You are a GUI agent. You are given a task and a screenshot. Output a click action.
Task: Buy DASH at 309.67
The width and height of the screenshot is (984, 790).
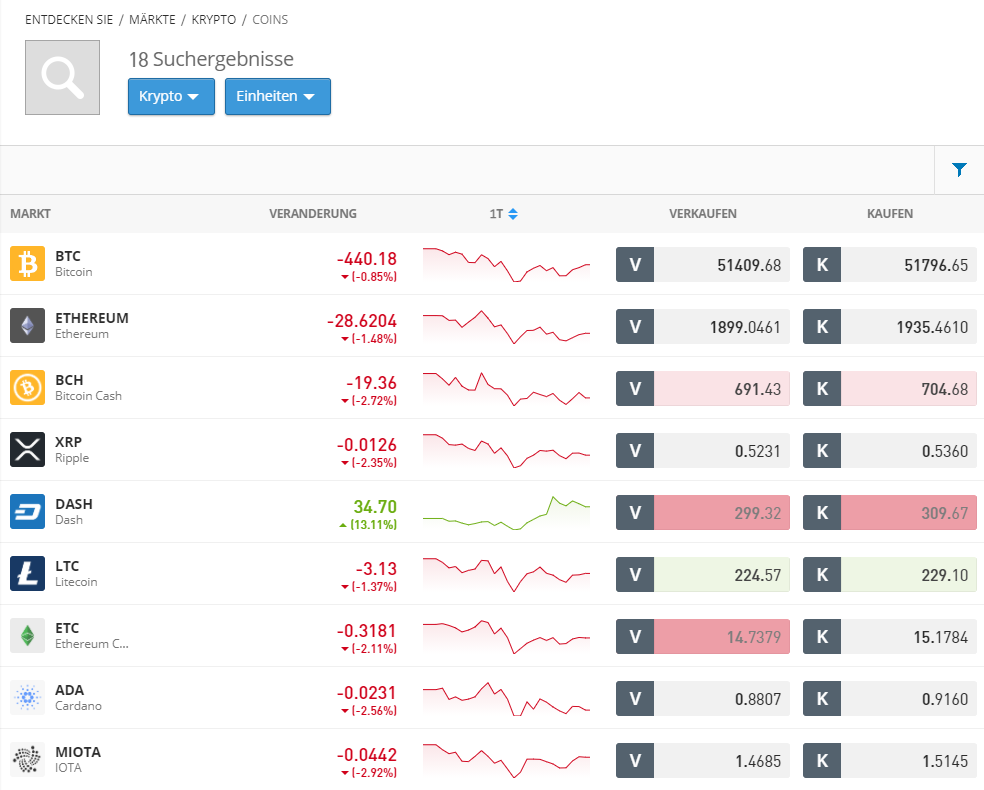pyautogui.click(x=889, y=513)
